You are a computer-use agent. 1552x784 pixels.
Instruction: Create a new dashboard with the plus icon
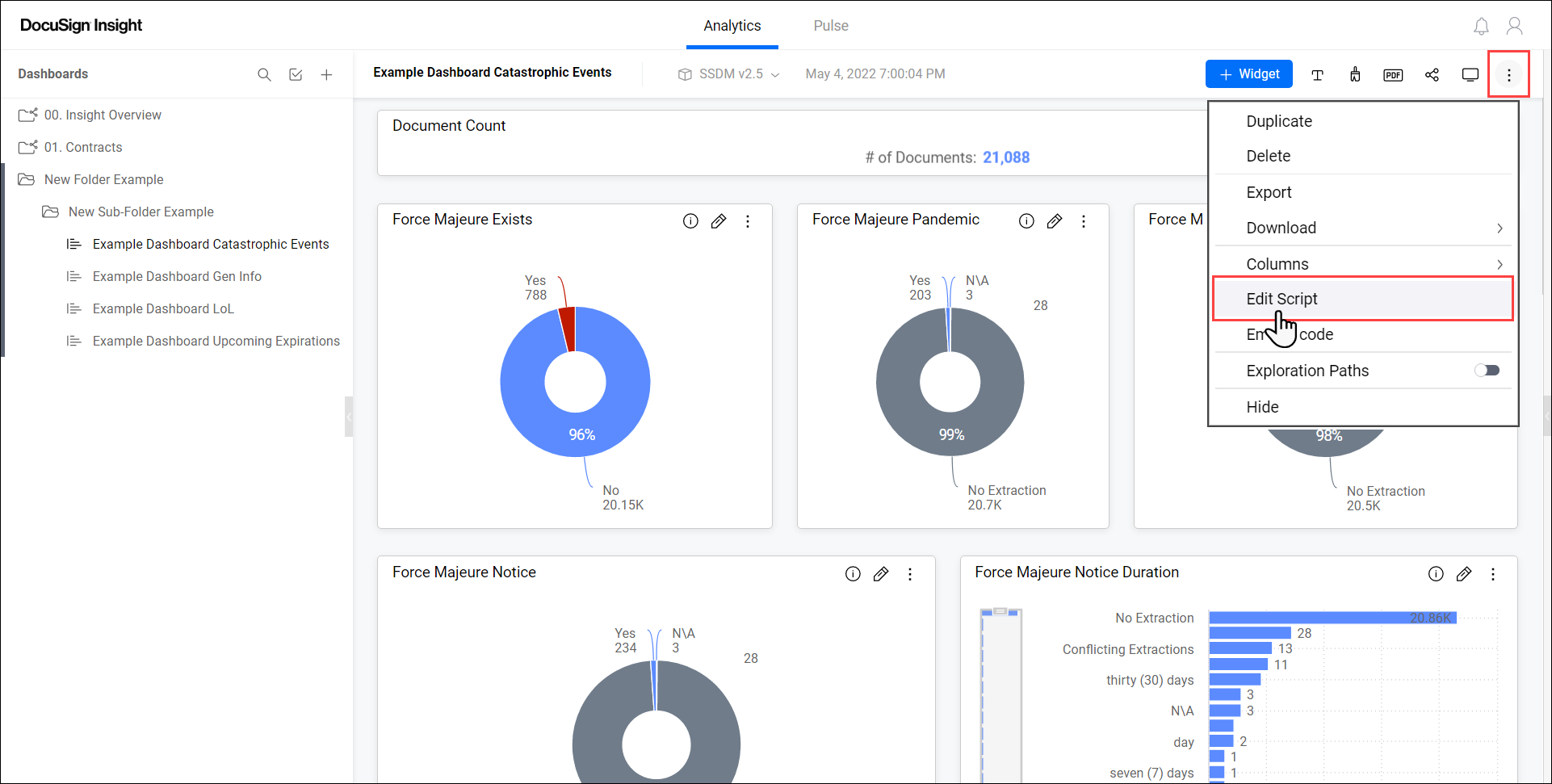coord(327,74)
